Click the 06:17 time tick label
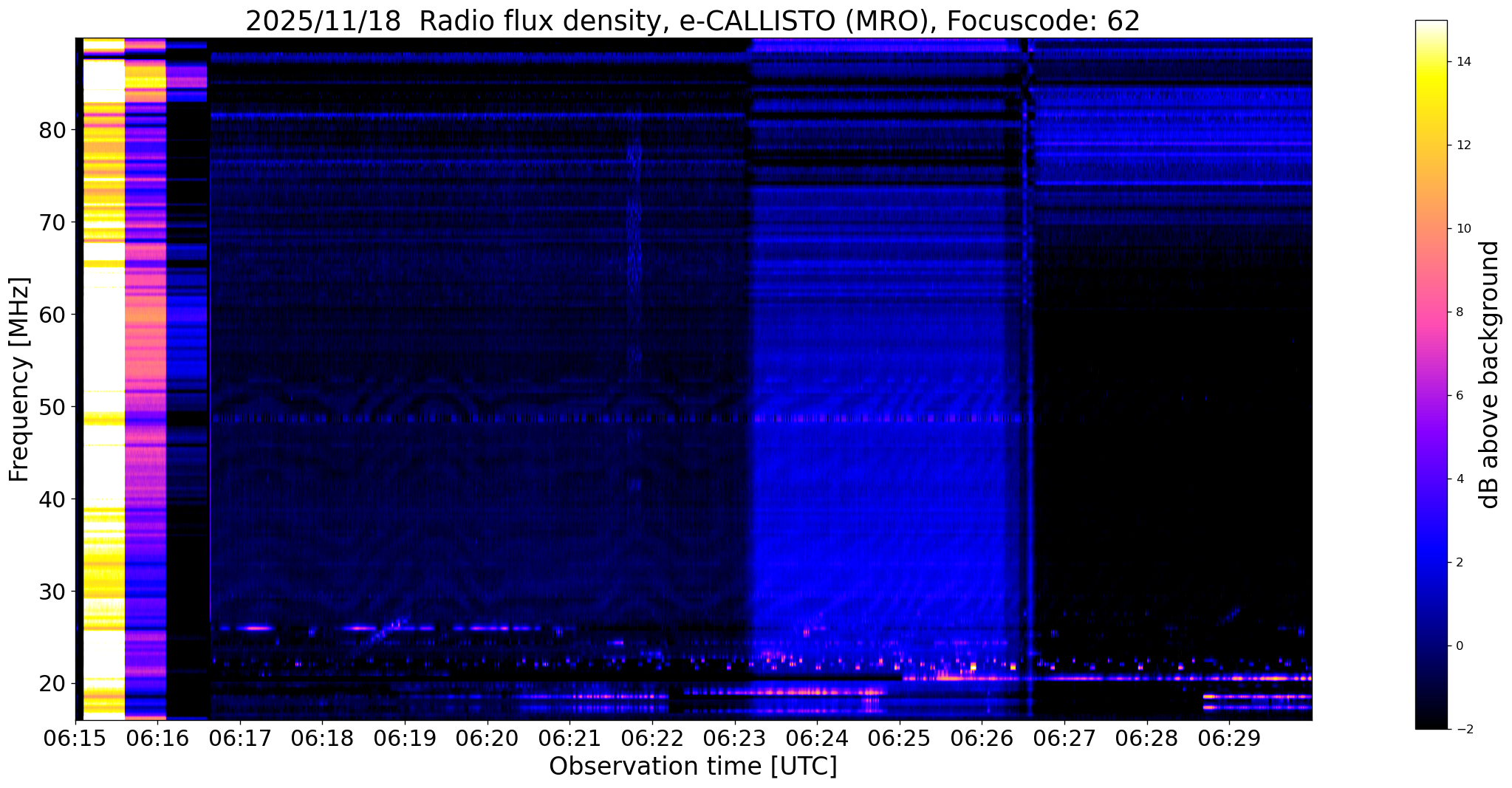The image size is (1512, 788). pos(239,737)
